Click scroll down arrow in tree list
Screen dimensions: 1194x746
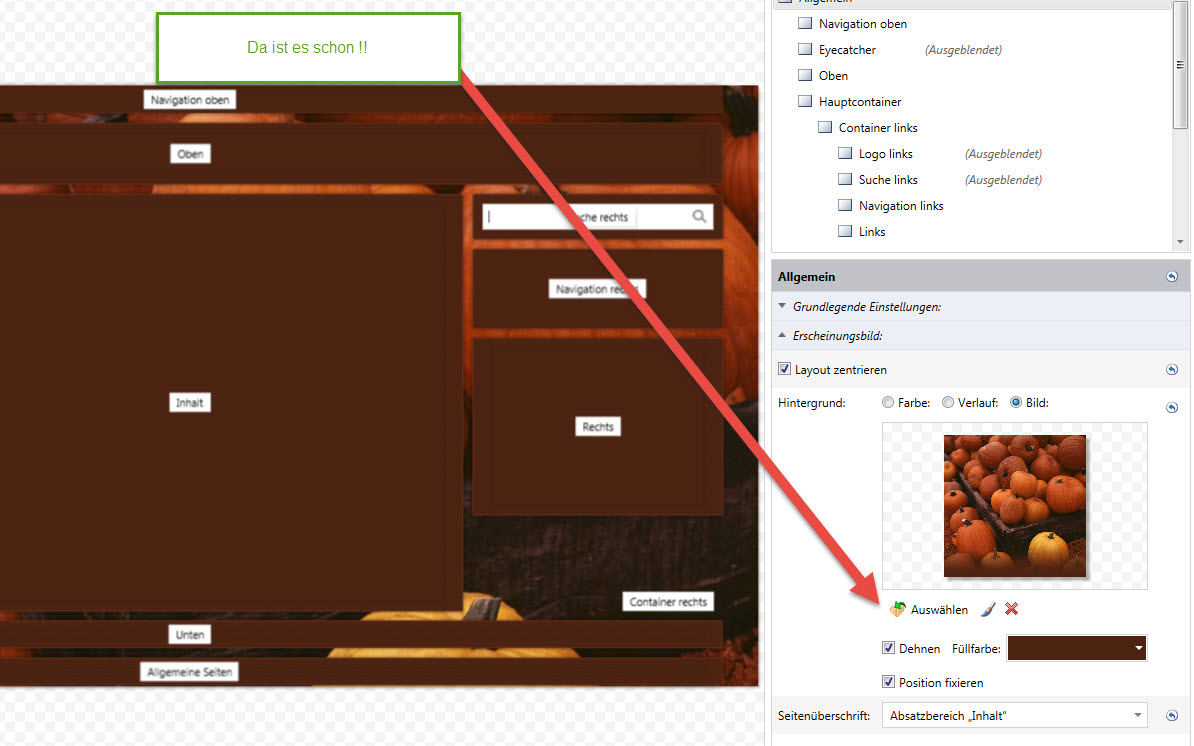pos(1180,242)
